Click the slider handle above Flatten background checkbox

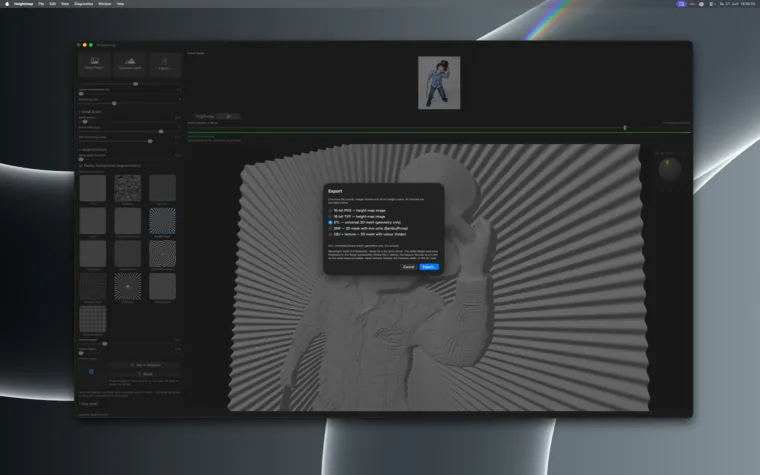[x=81, y=159]
